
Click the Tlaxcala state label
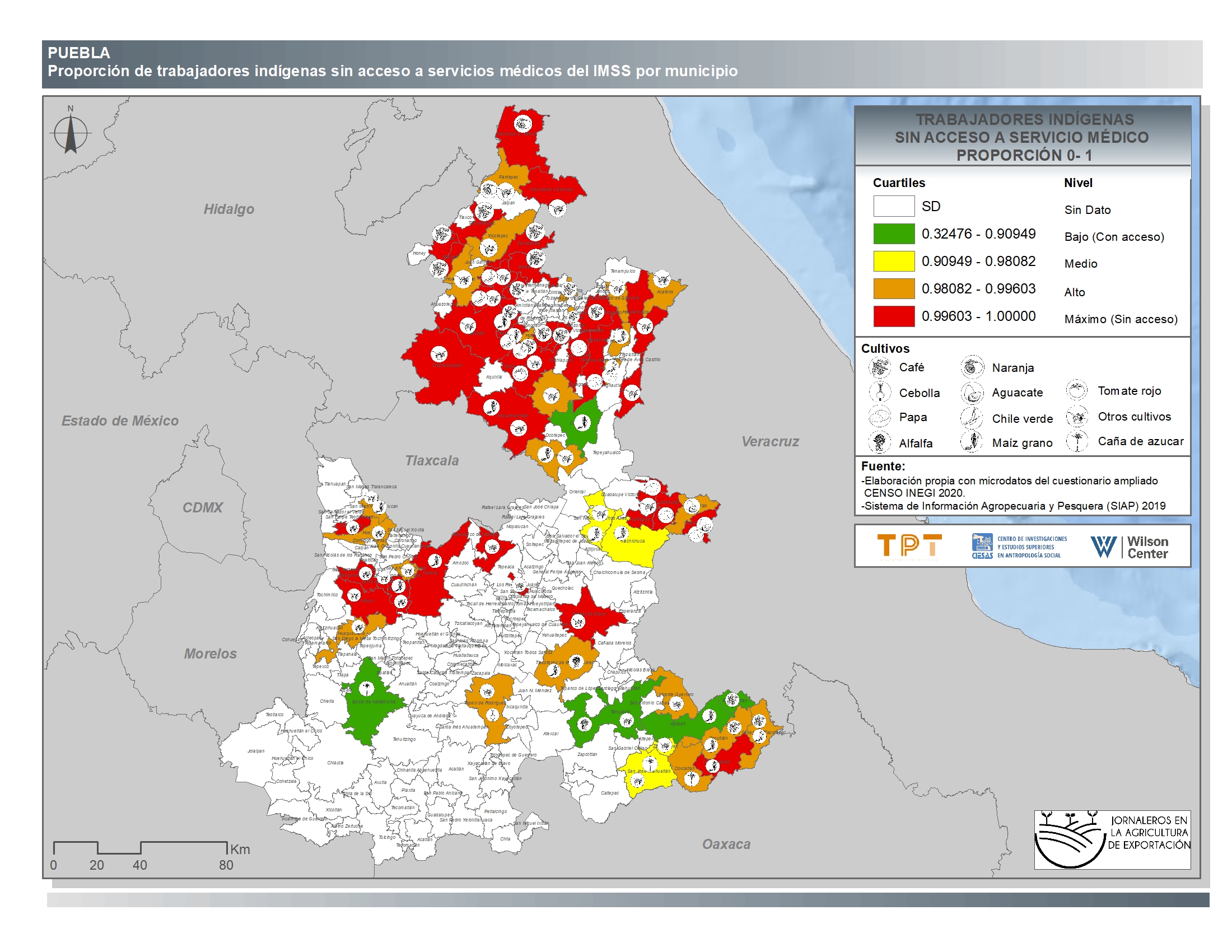[432, 461]
